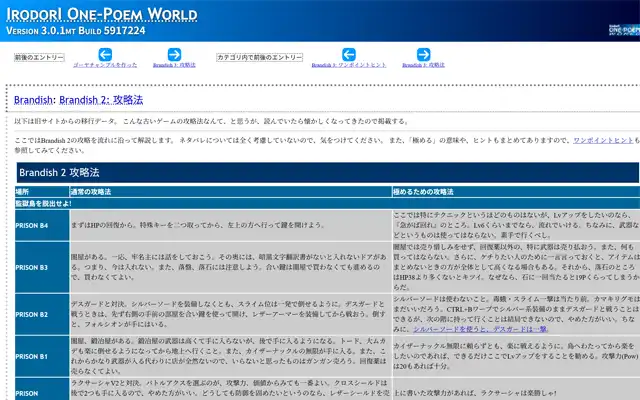Open the シルバーソードを使うと、デスガードは一撃 link
The image size is (640, 400).
pos(480,329)
